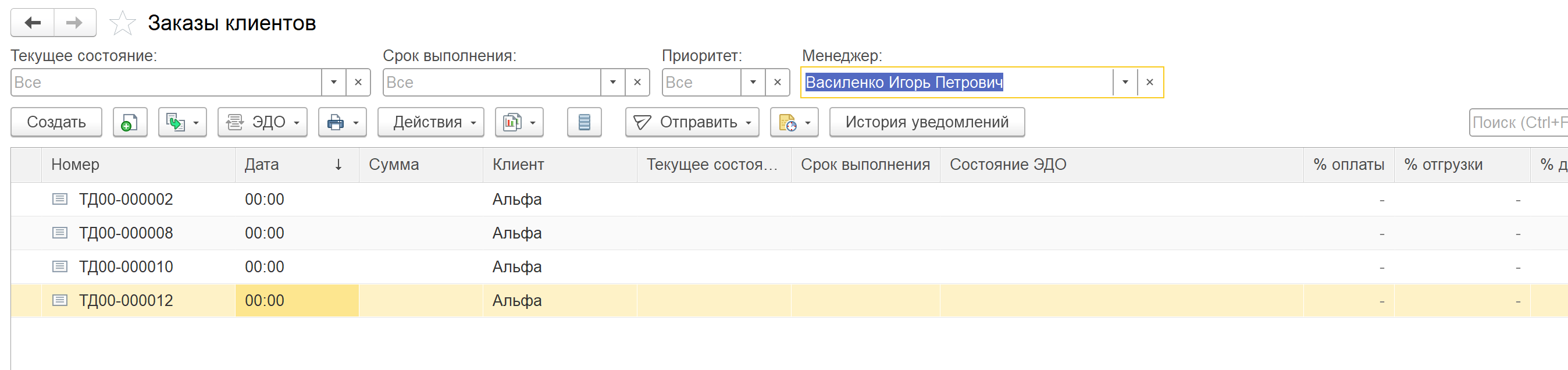Clear the Текущее состояние filter

[358, 82]
